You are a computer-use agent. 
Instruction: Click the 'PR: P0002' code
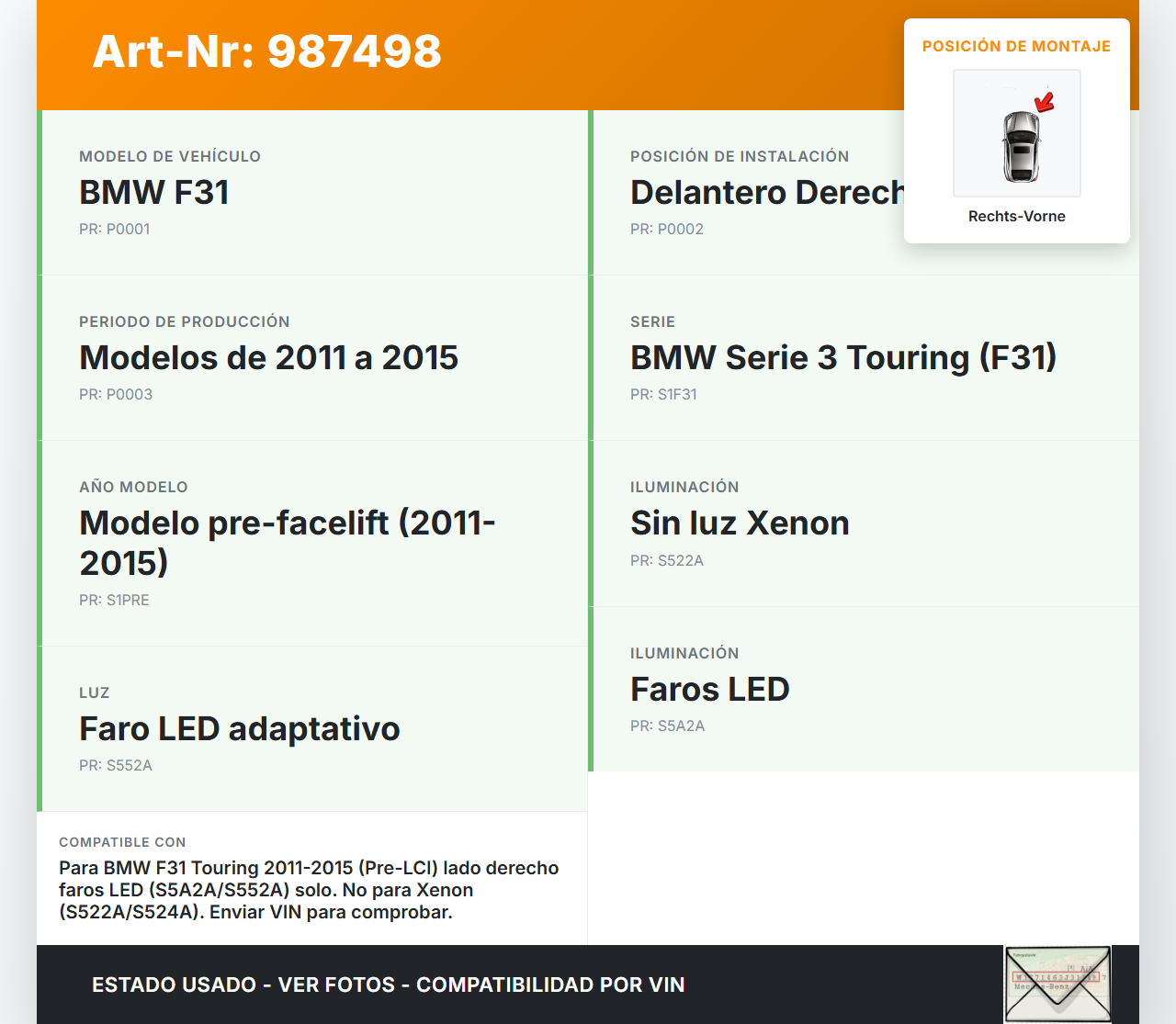[667, 229]
